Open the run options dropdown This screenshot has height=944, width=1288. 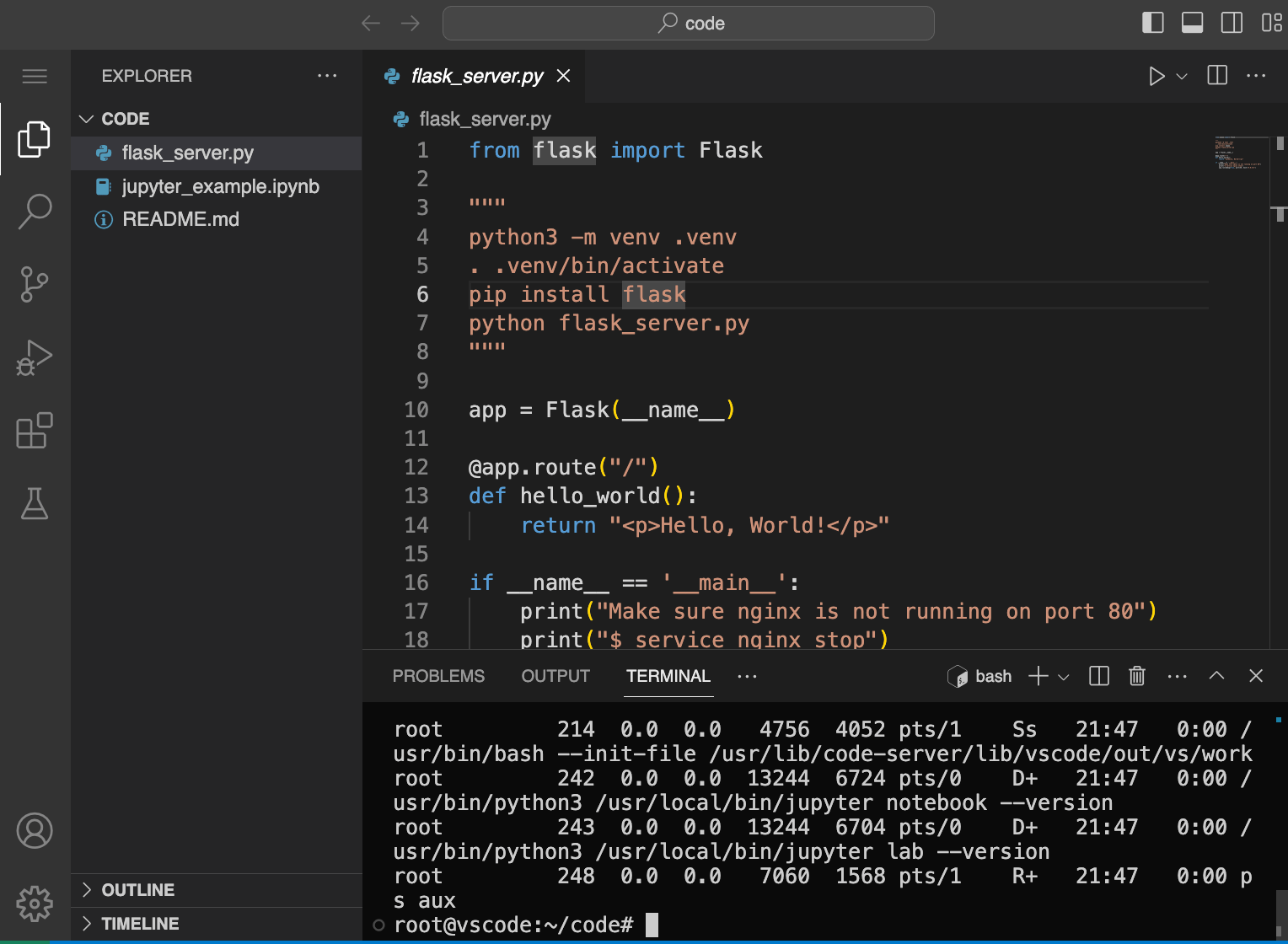pos(1182,76)
